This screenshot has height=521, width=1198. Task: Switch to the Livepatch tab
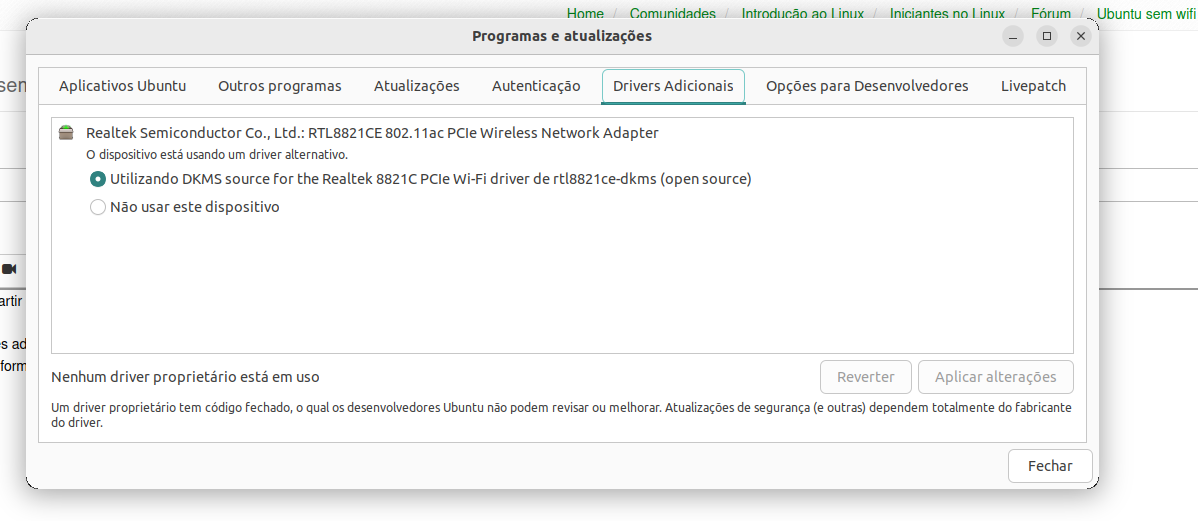(1033, 86)
